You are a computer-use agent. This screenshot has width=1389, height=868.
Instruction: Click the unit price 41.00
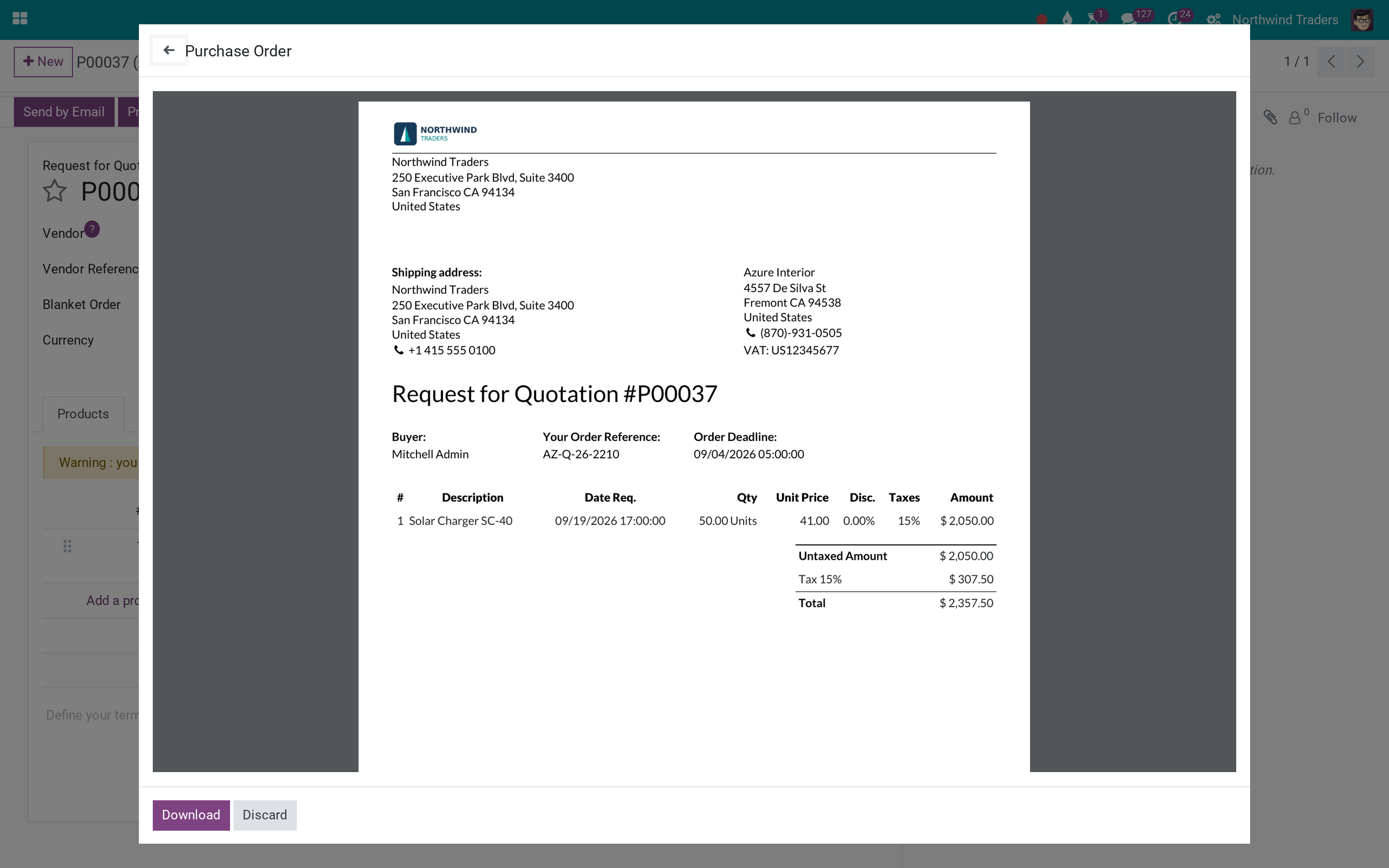click(x=814, y=521)
